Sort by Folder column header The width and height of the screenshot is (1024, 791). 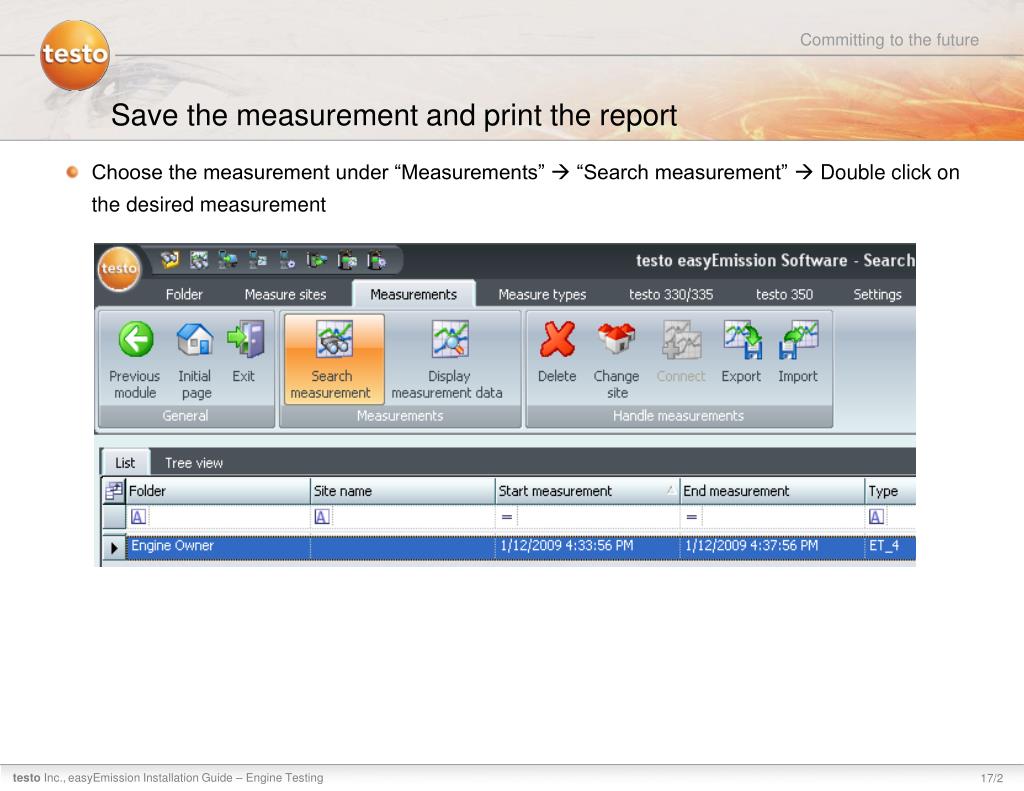[x=217, y=491]
